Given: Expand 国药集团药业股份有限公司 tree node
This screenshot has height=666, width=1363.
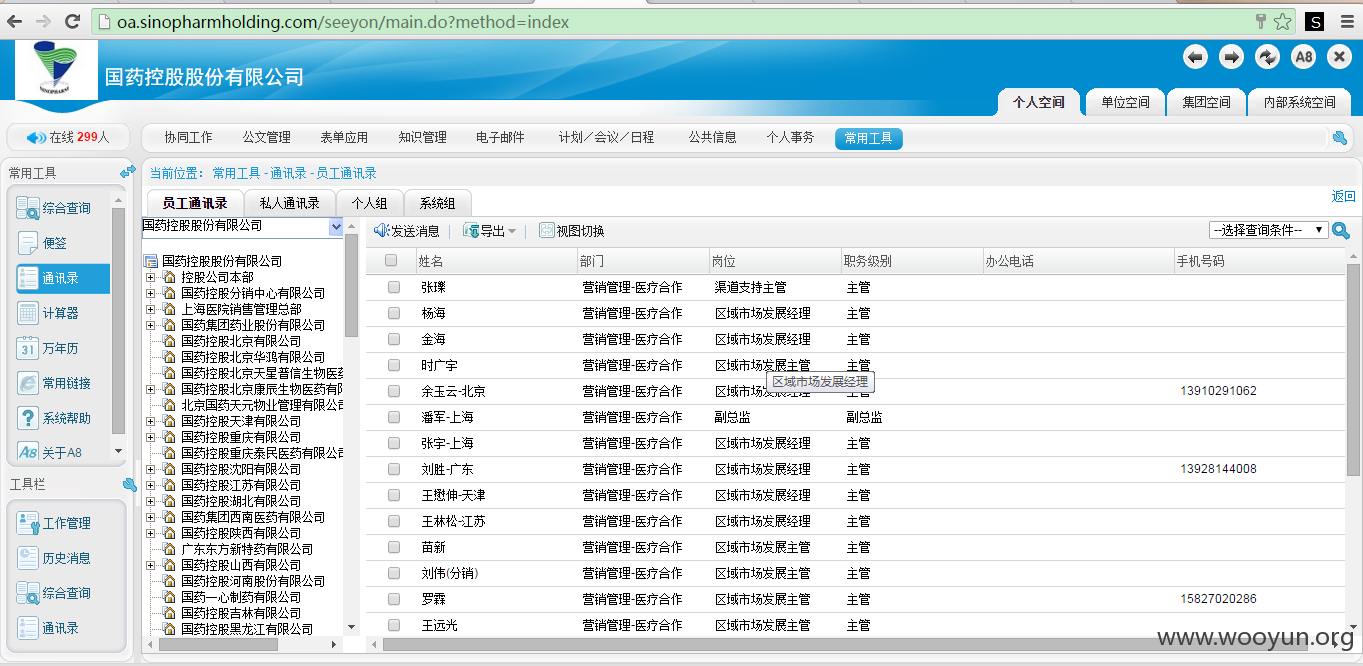Looking at the screenshot, I should [x=150, y=325].
